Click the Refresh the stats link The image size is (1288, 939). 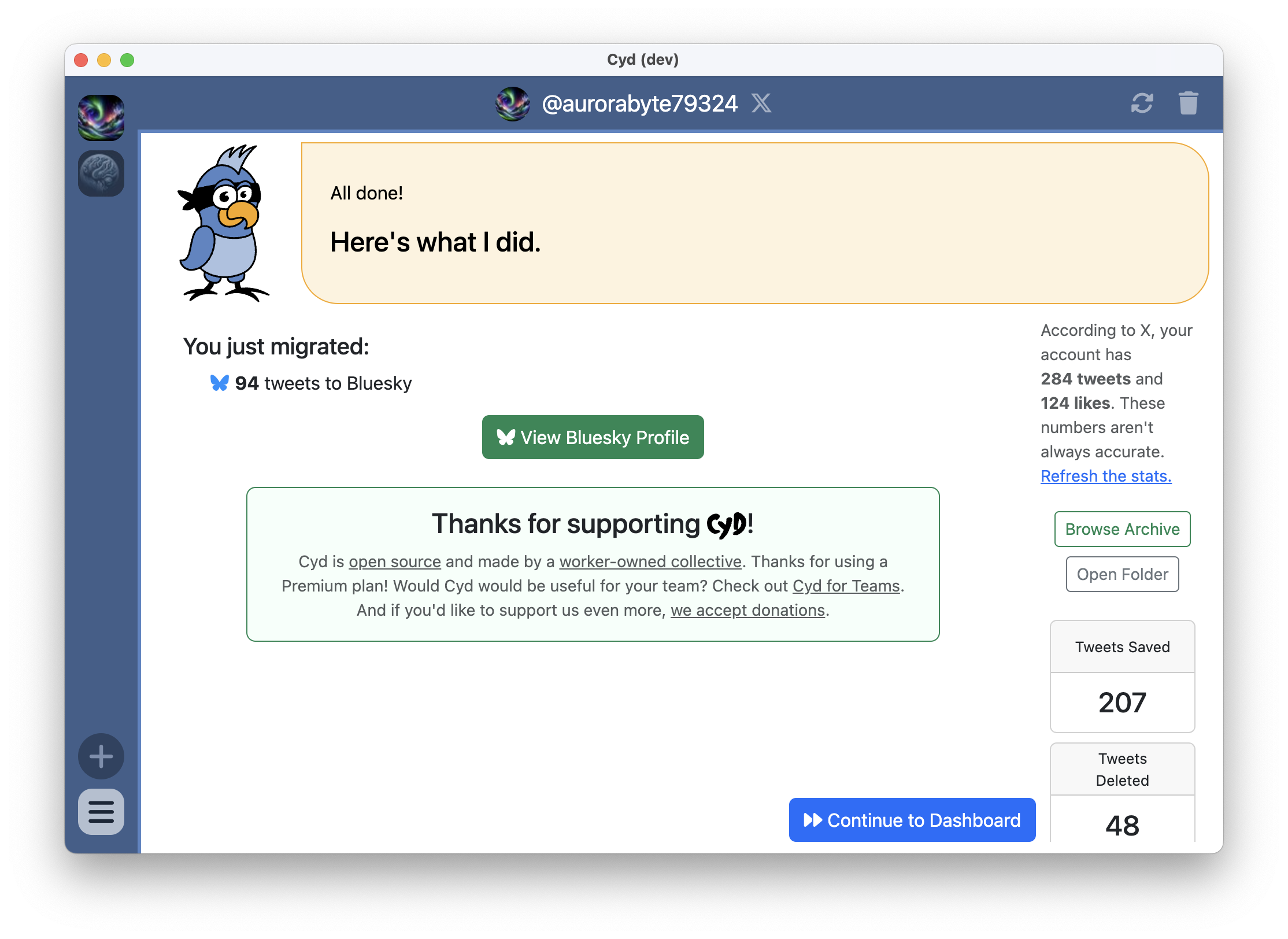pos(1106,475)
